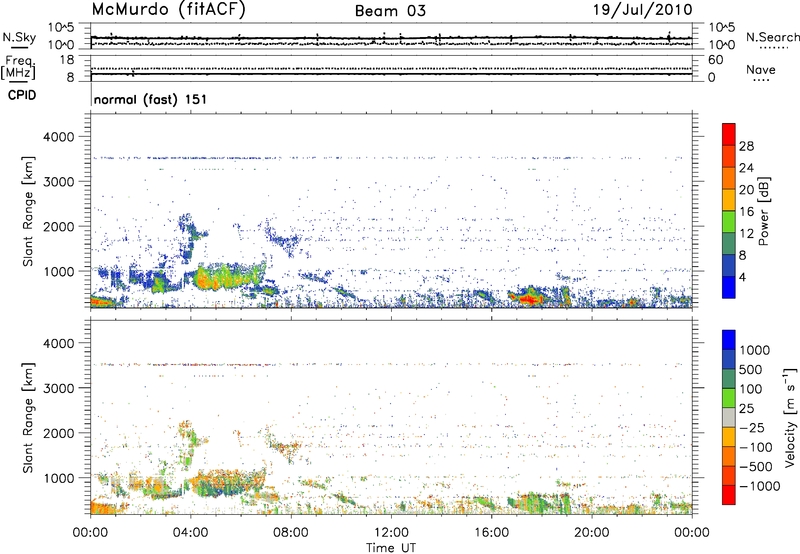Image resolution: width=800 pixels, height=554 pixels.
Task: Click the 60 Nave axis tick label
Action: [716, 60]
